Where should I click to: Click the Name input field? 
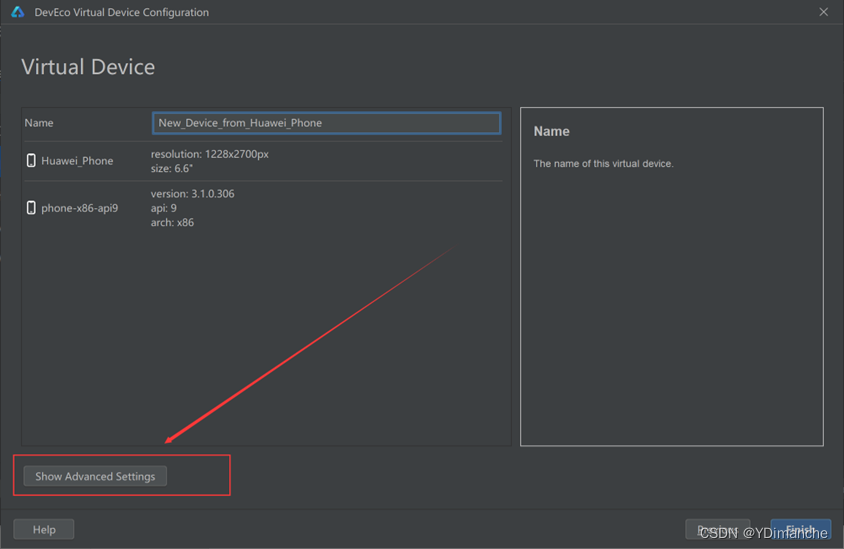[x=326, y=123]
